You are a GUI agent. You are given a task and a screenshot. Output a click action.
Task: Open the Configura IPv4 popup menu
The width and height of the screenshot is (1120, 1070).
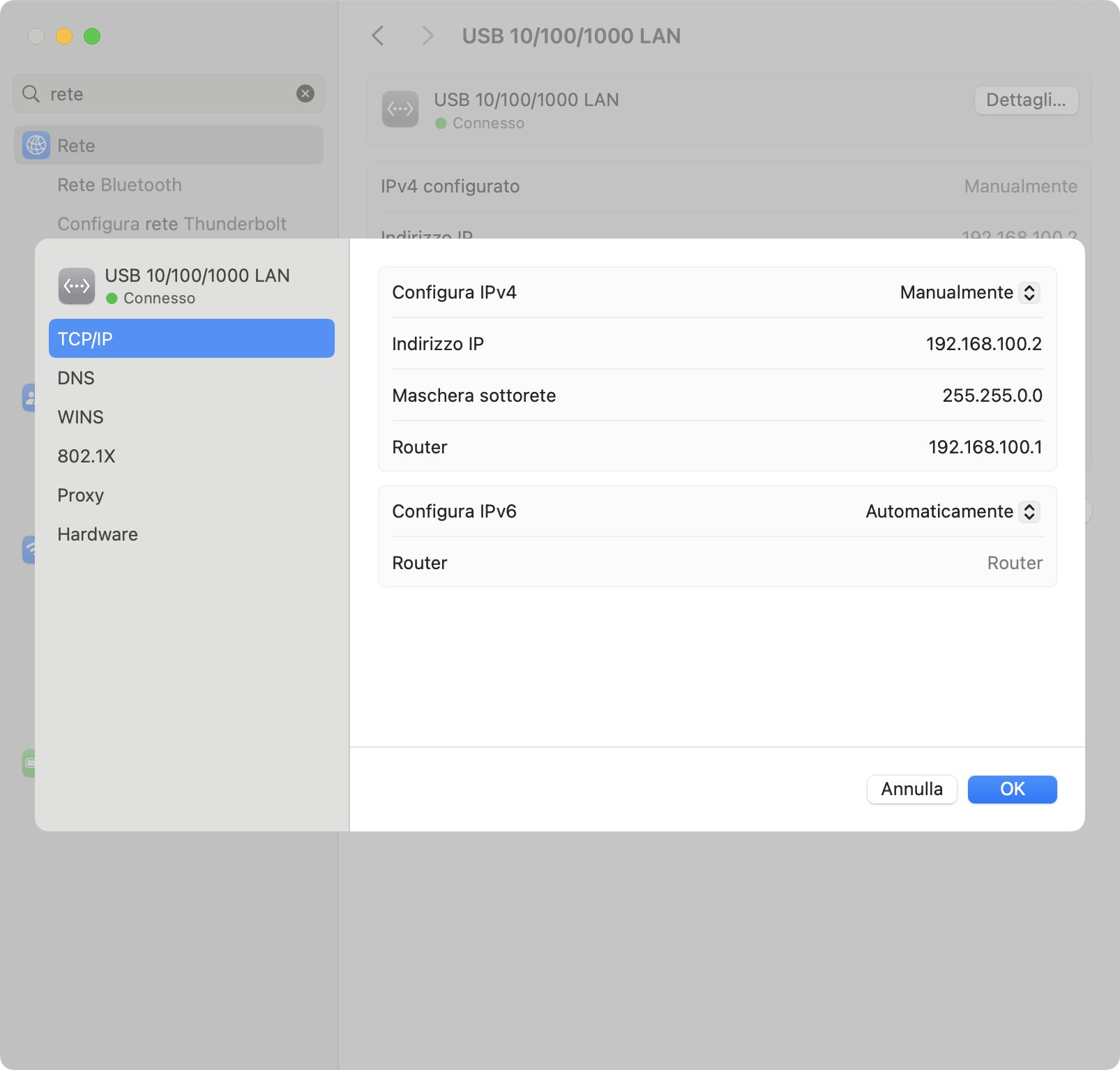(x=969, y=292)
